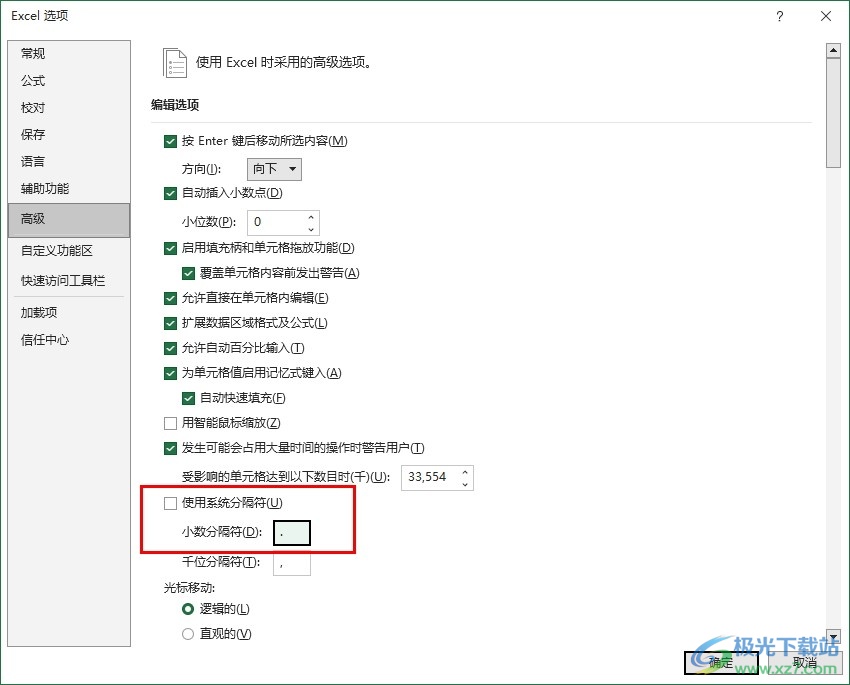Toggle 允许自动百分比输入 checkbox

click(x=170, y=348)
